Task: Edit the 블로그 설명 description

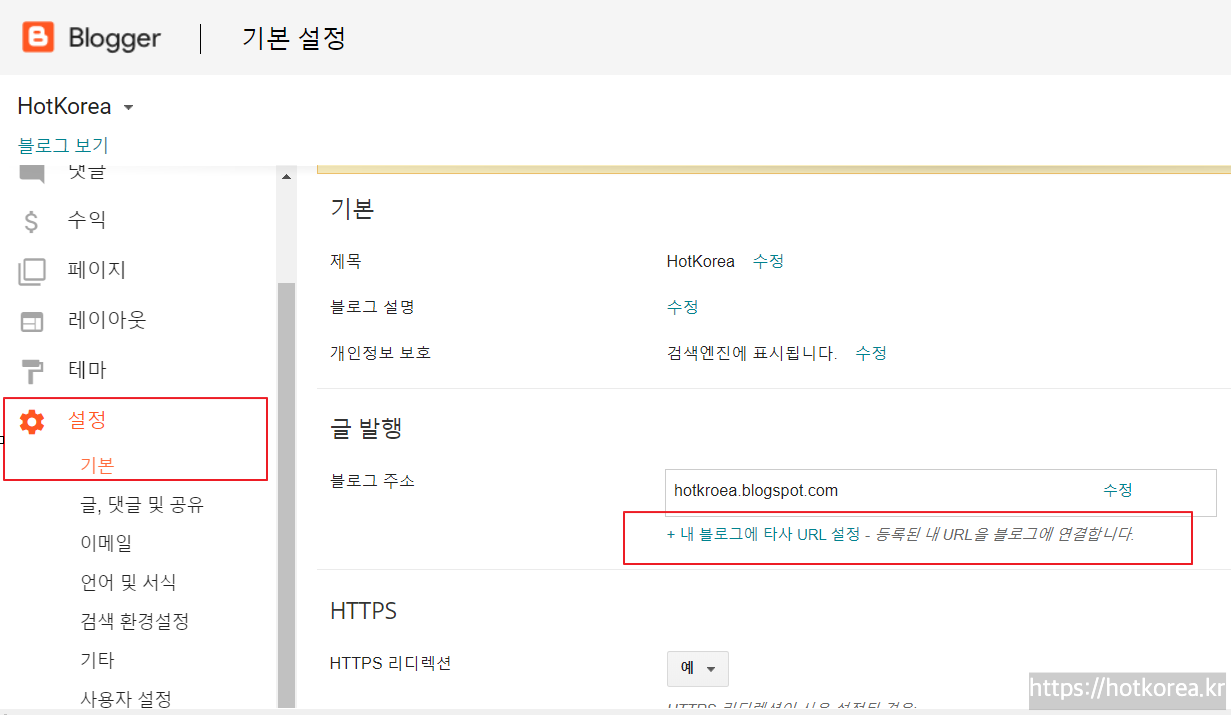Action: [x=682, y=307]
